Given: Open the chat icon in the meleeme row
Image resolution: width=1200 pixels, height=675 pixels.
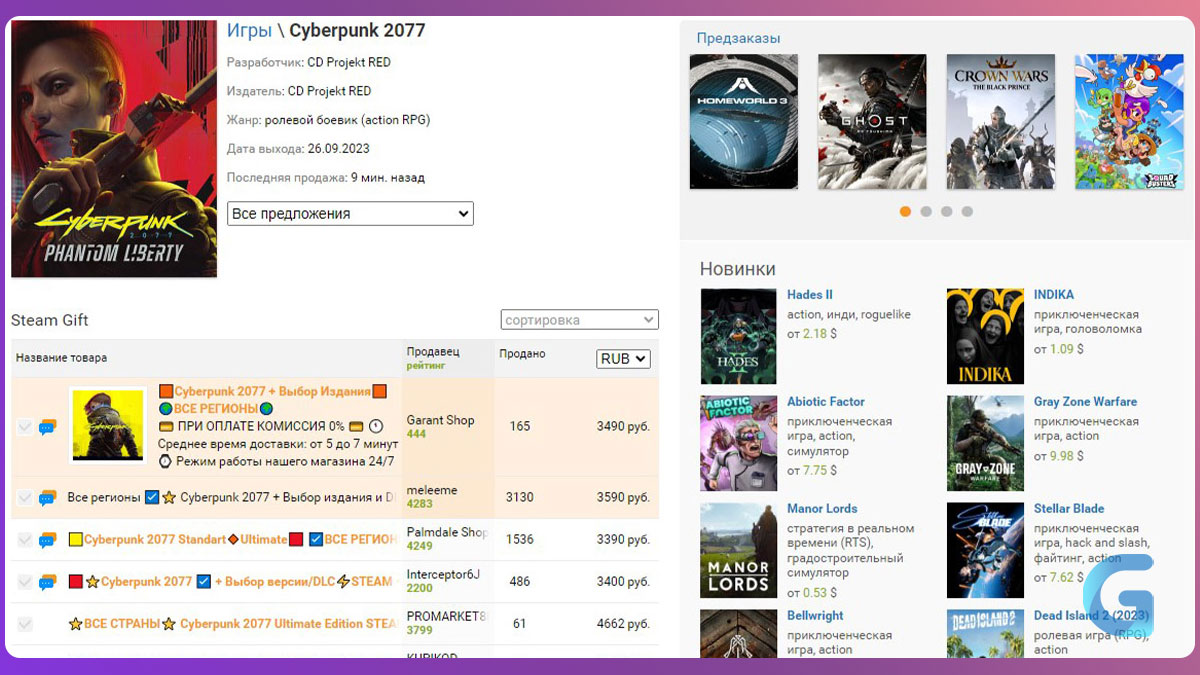Looking at the screenshot, I should [x=47, y=497].
